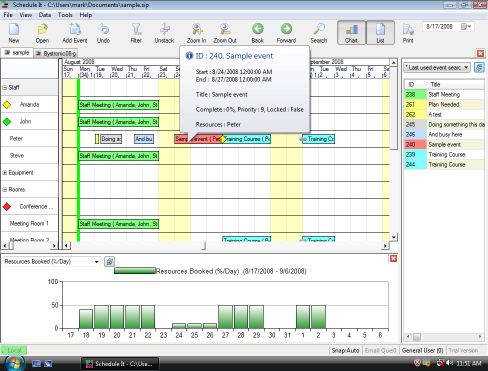Select the Plan Needed list row
Image resolution: width=488 pixels, height=371 pixels.
[x=444, y=105]
